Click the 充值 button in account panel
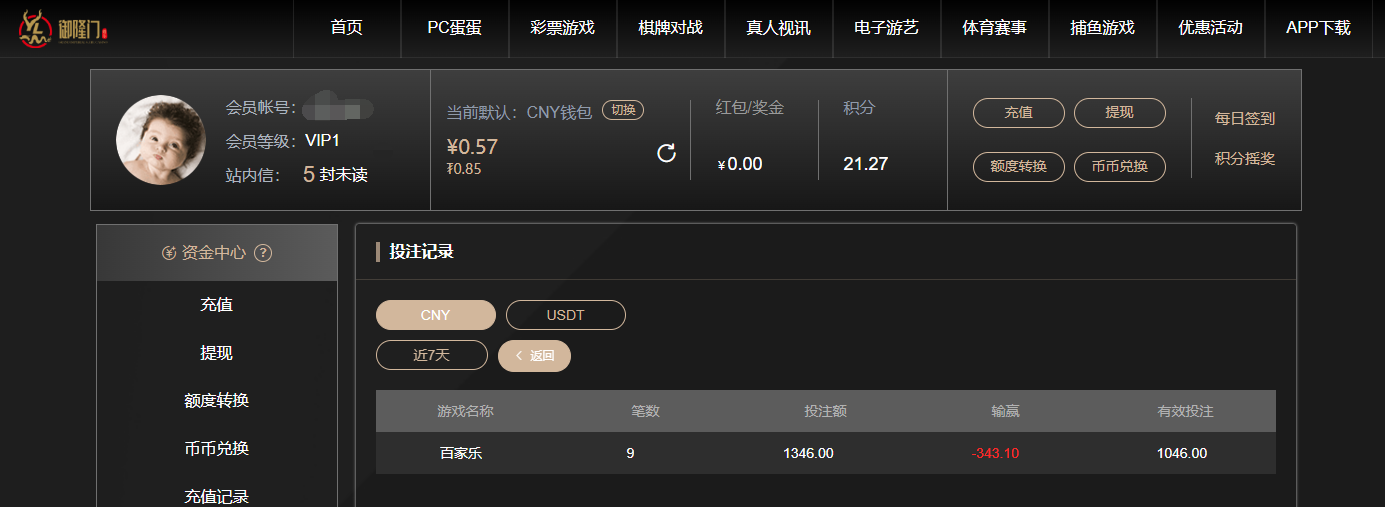This screenshot has height=507, width=1385. pyautogui.click(x=1019, y=113)
